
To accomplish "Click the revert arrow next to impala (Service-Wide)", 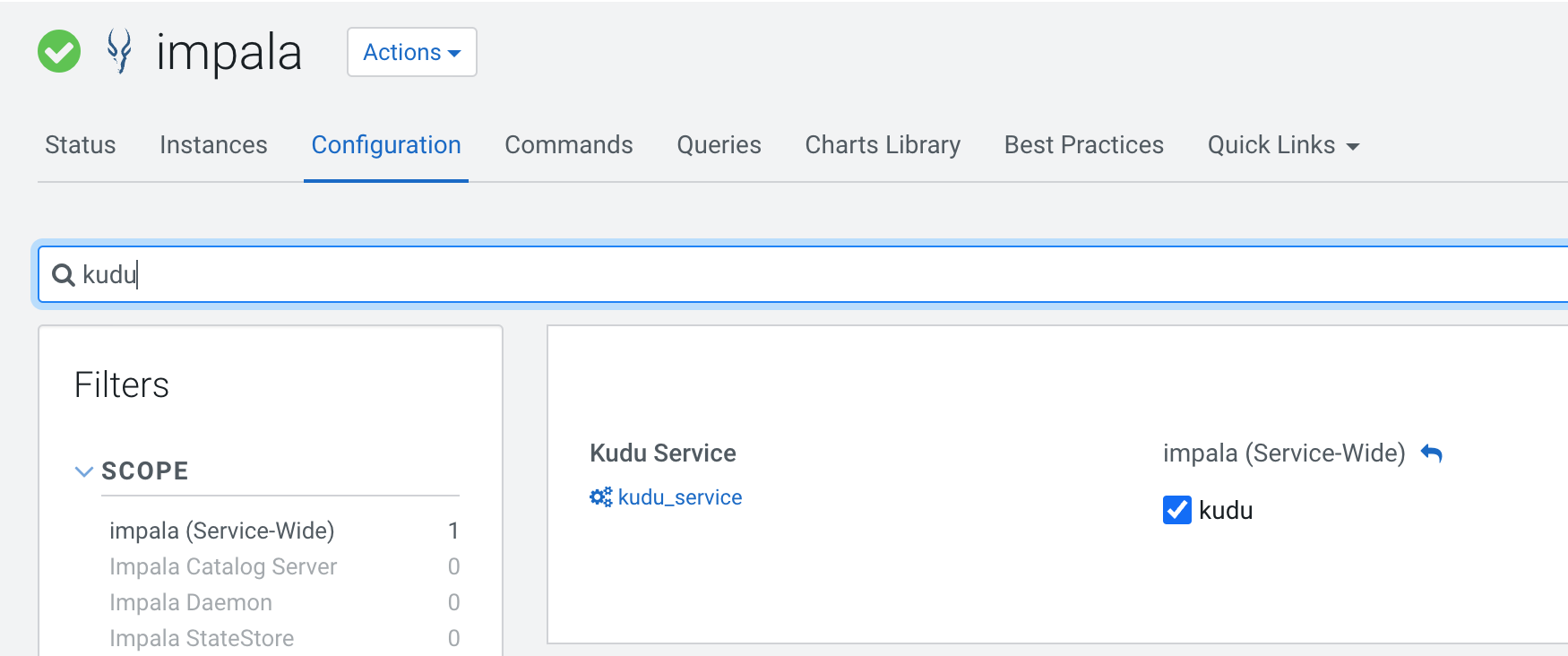I will click(x=1432, y=453).
